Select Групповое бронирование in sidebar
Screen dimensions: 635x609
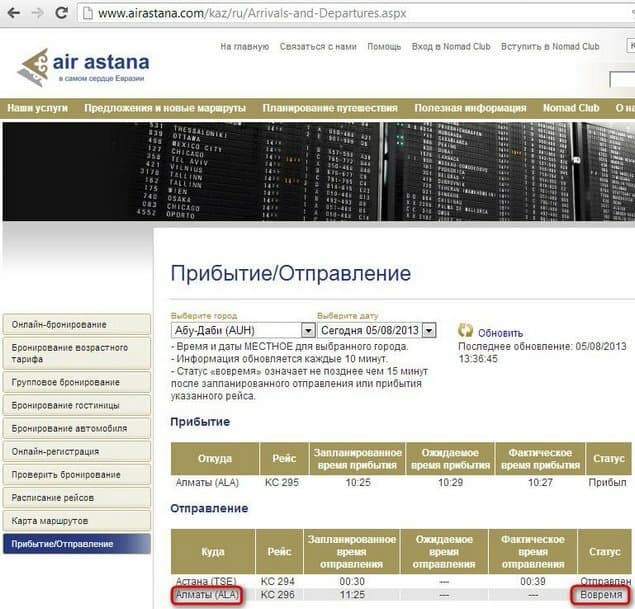coord(77,382)
